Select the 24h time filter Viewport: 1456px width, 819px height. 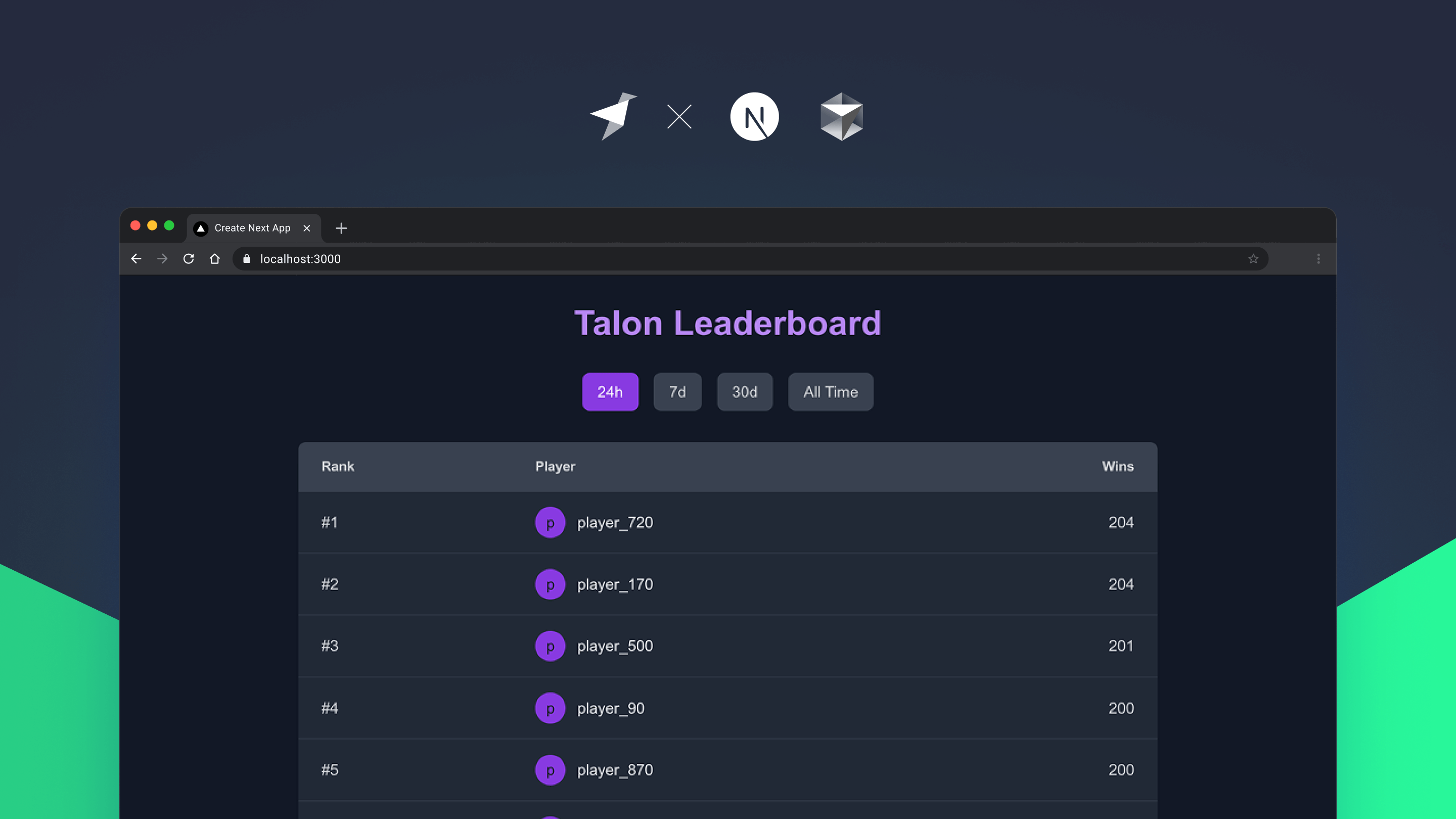[610, 392]
